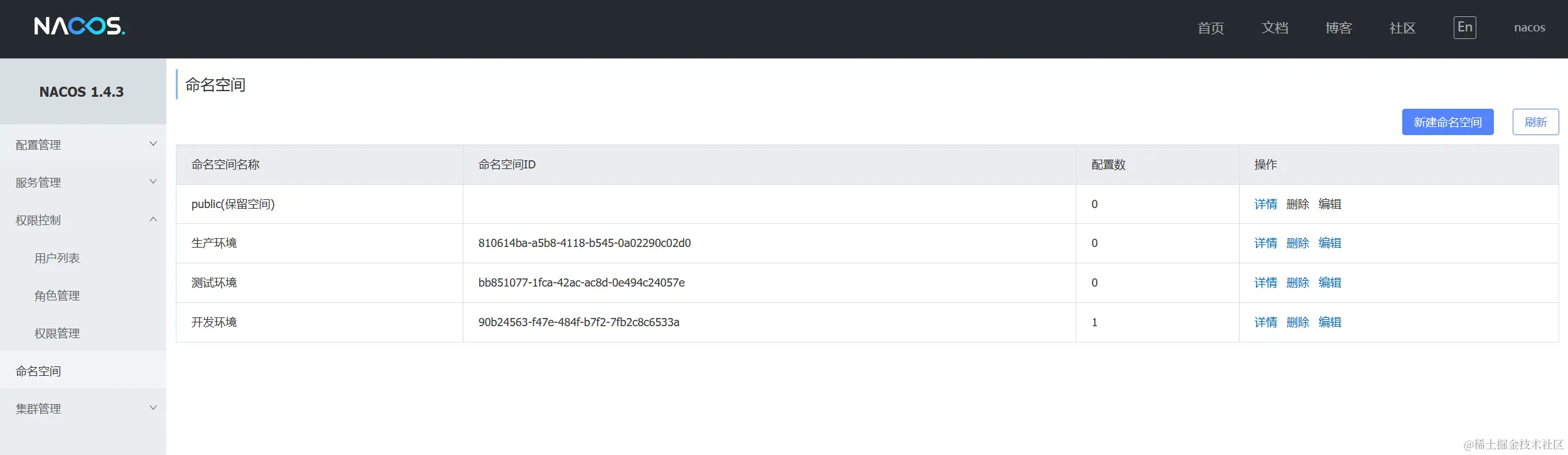This screenshot has width=1568, height=455.
Task: Click the 命名空间名称 column header
Action: pyautogui.click(x=320, y=165)
